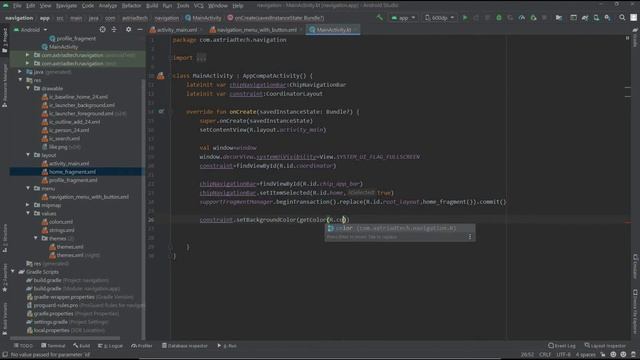Hide the Project panel with the minus icon
This screenshot has height=360, width=640.
140,29
